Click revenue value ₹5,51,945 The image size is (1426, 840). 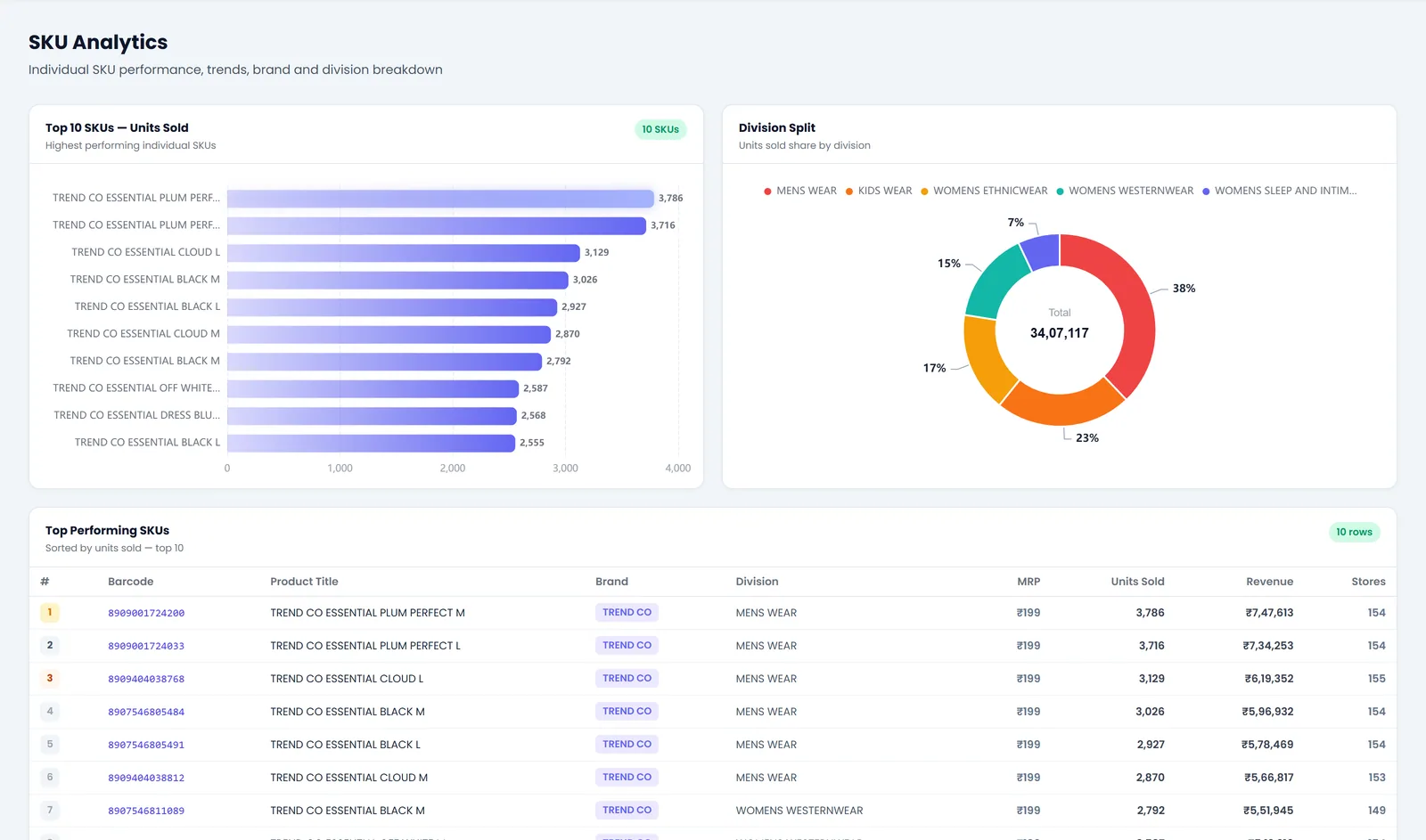pyautogui.click(x=1268, y=811)
